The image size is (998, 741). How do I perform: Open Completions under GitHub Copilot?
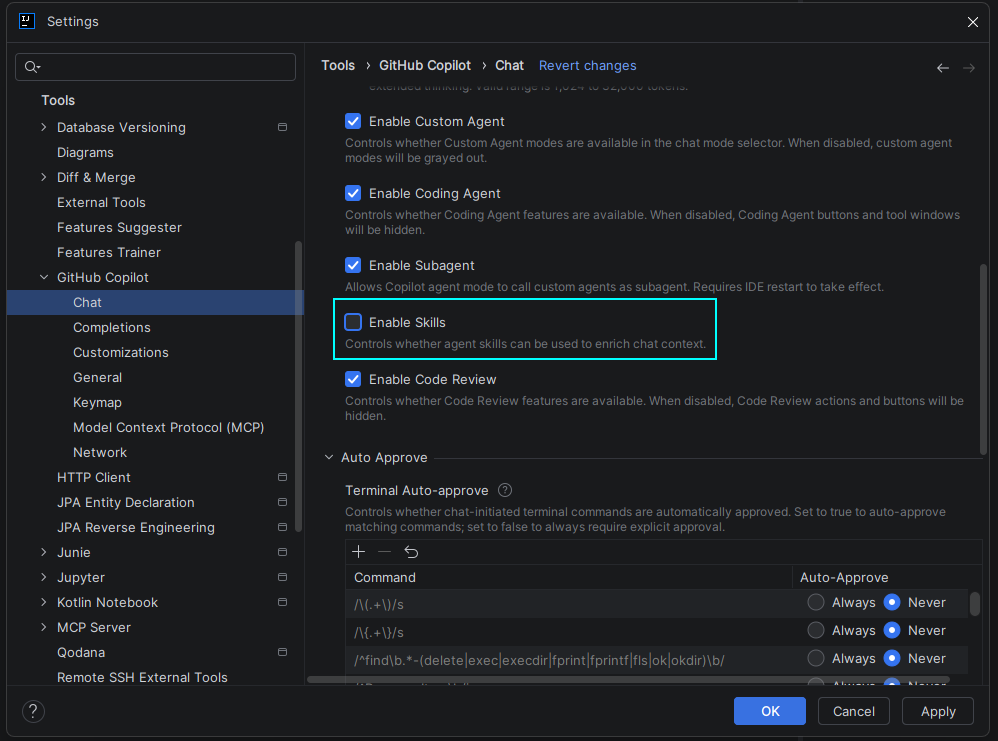111,327
